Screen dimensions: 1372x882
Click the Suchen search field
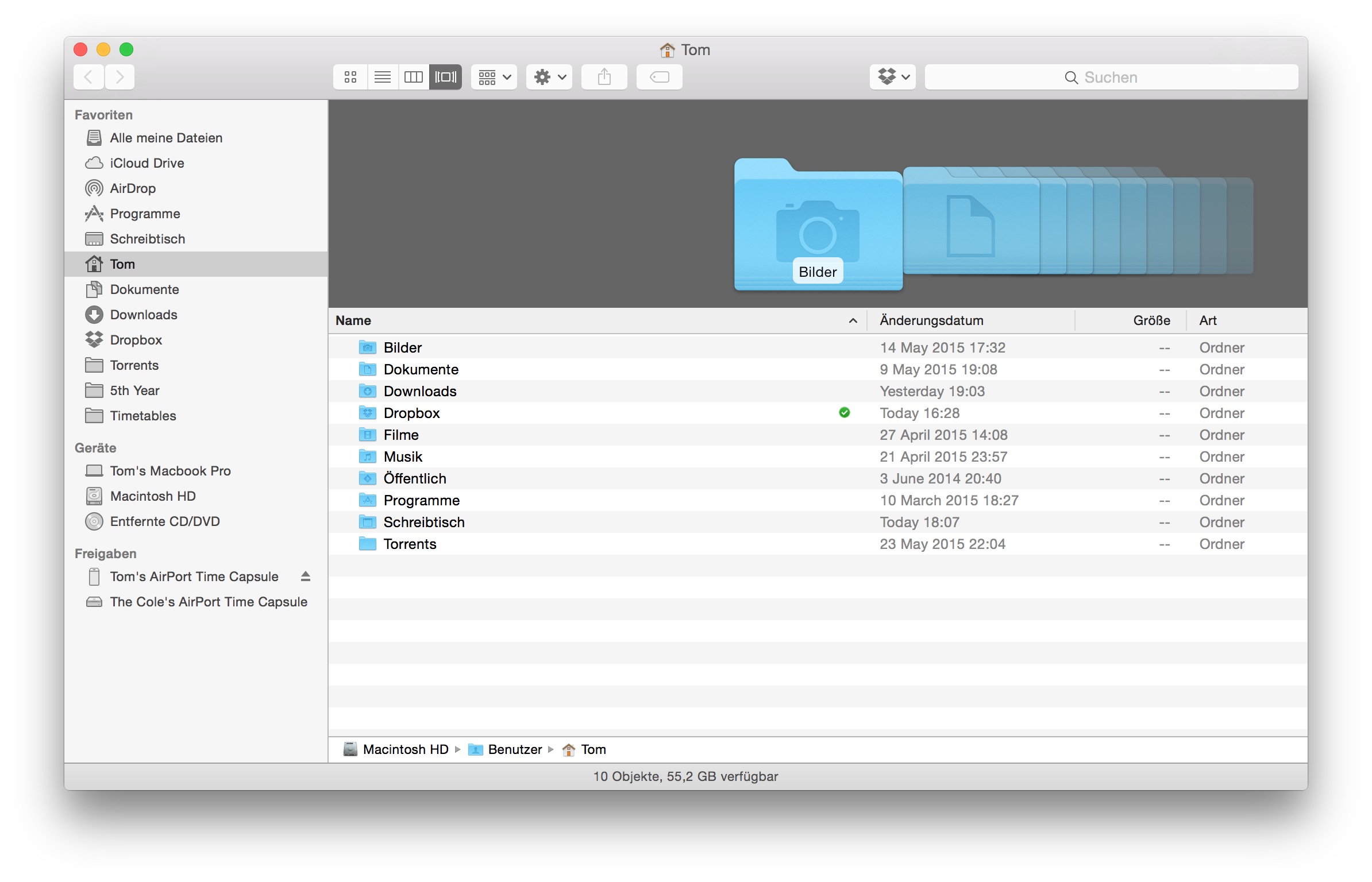pos(1111,78)
